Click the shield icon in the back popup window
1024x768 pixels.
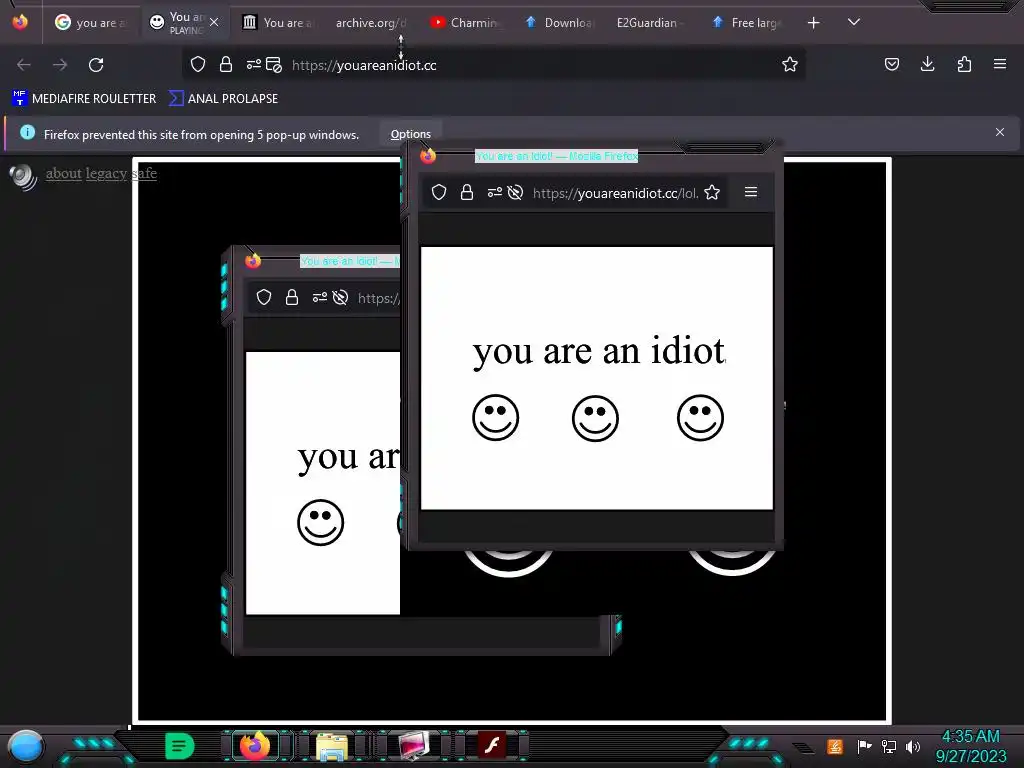tap(264, 298)
